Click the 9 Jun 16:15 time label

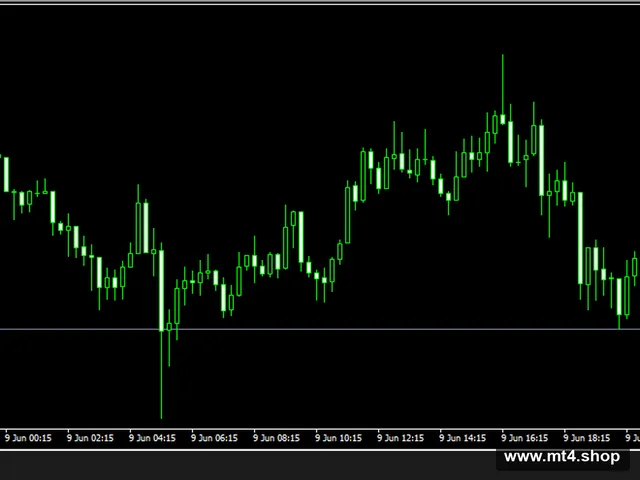point(524,438)
